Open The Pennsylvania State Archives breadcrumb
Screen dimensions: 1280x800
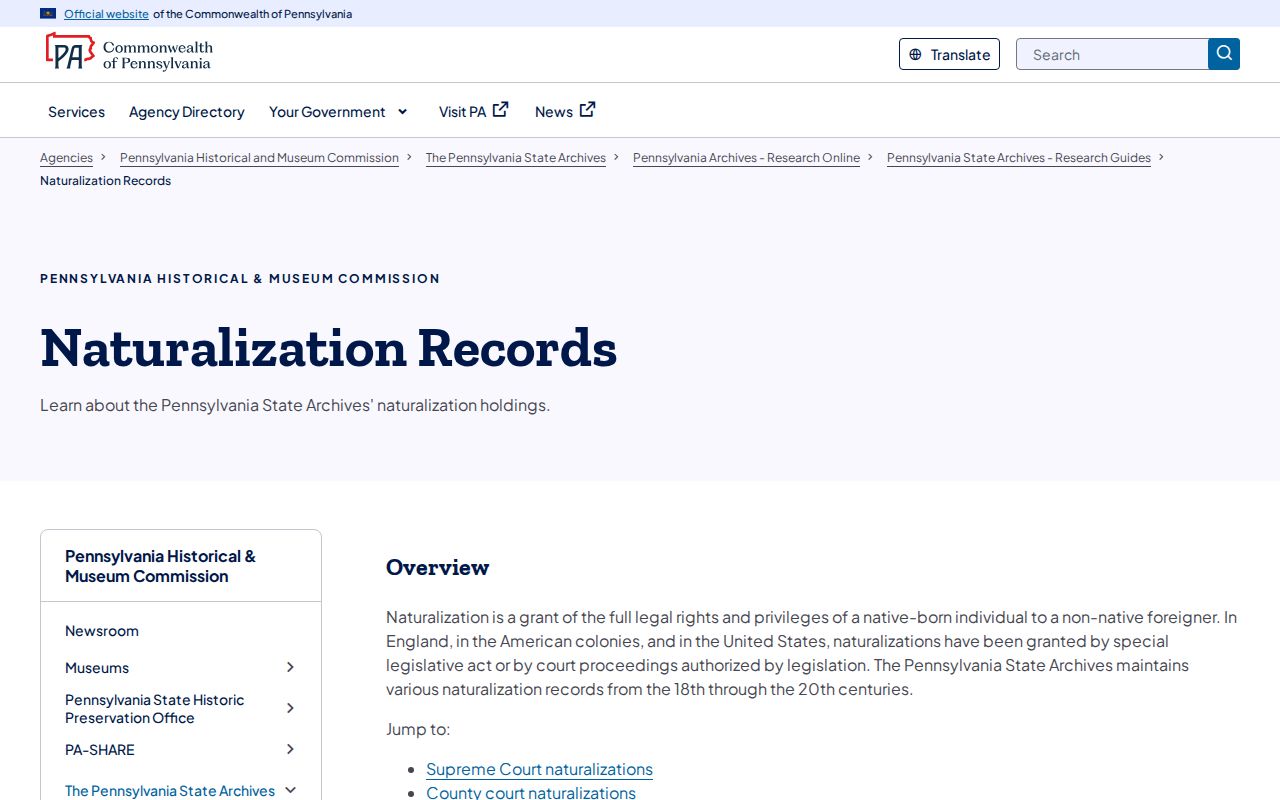point(516,158)
